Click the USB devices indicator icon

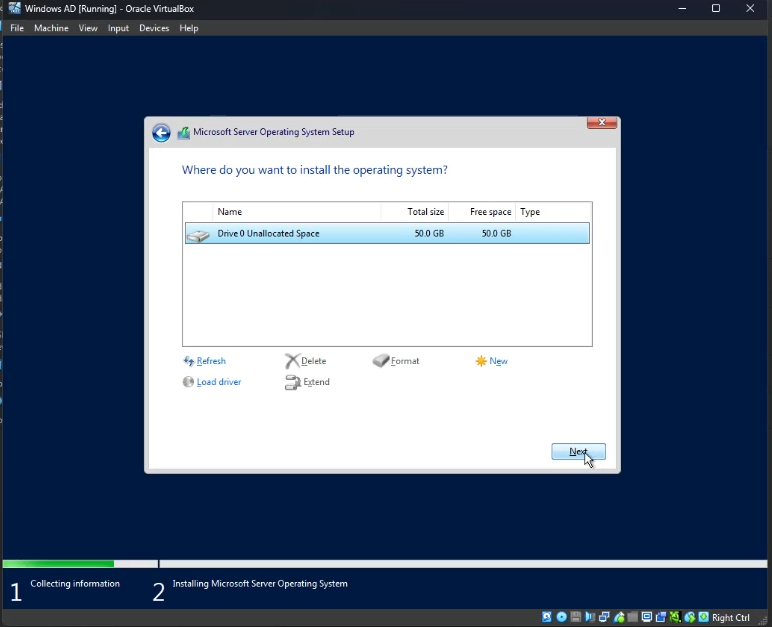(619, 617)
